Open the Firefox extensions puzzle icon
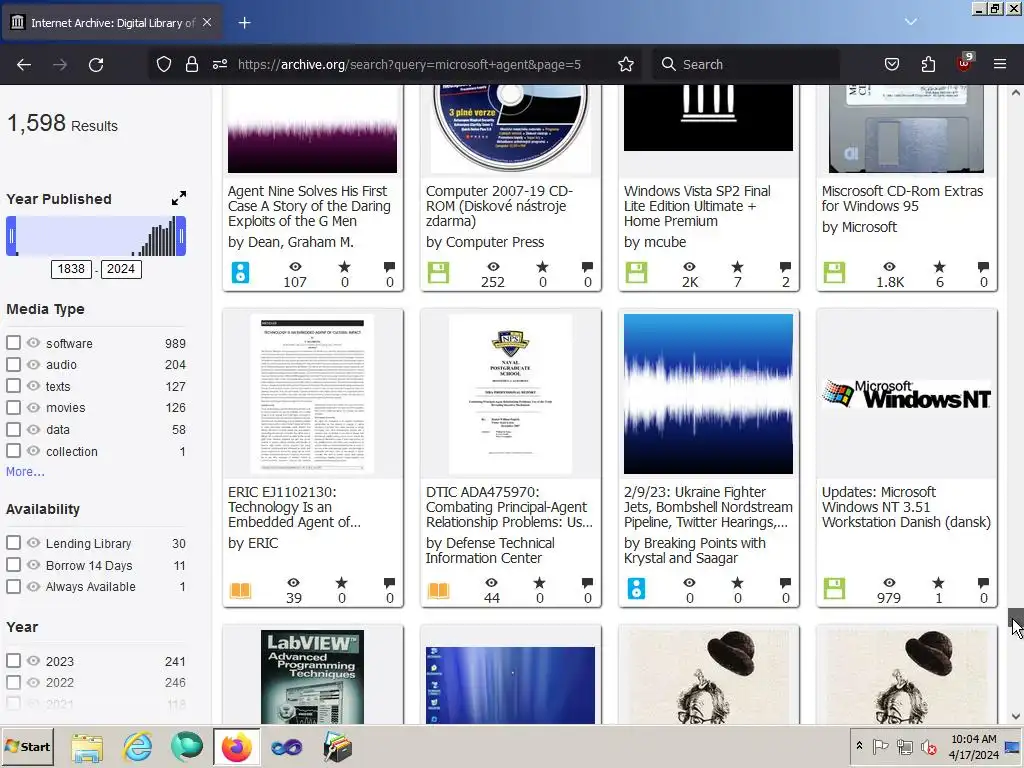 tap(928, 64)
